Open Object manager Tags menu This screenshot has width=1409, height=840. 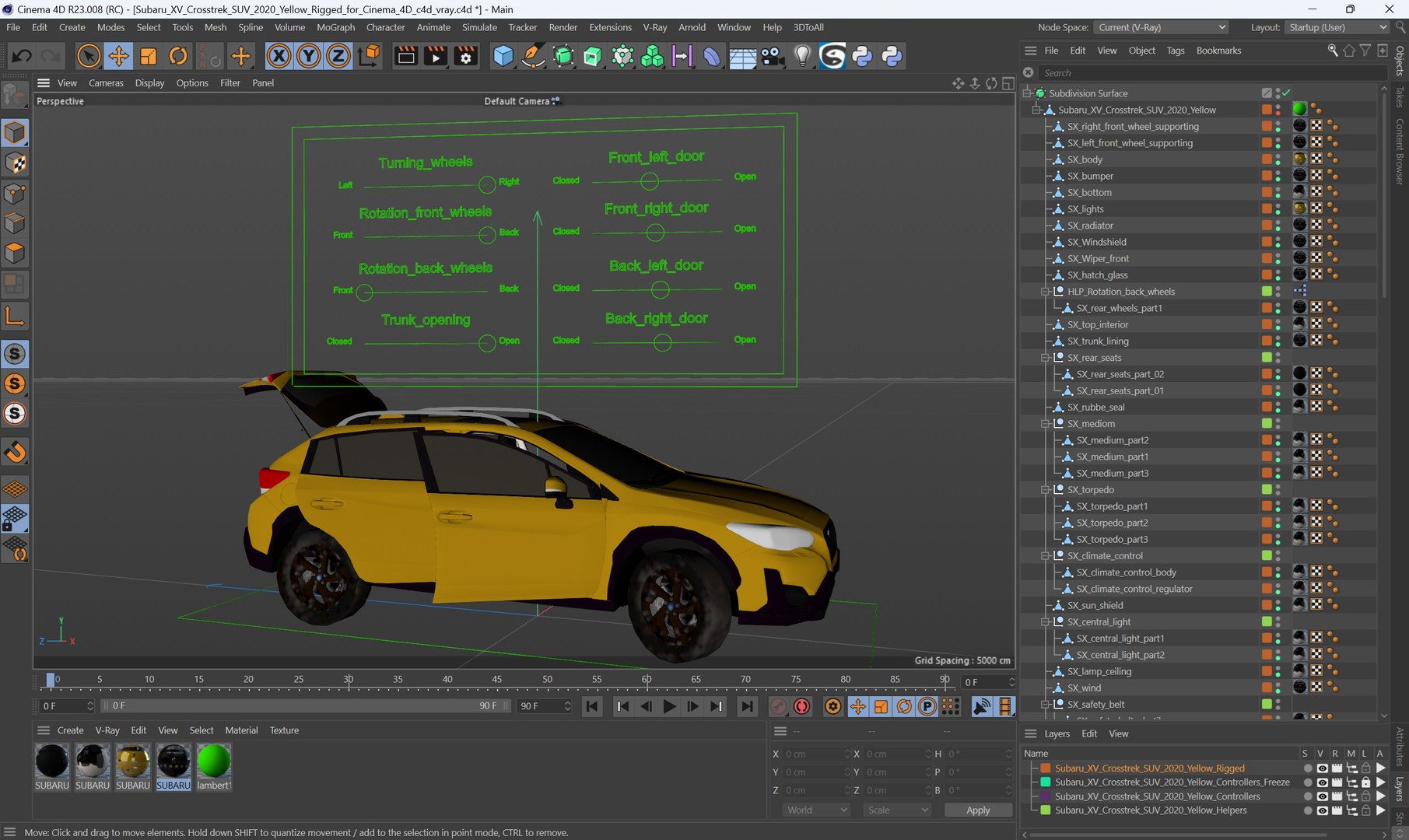1175,51
